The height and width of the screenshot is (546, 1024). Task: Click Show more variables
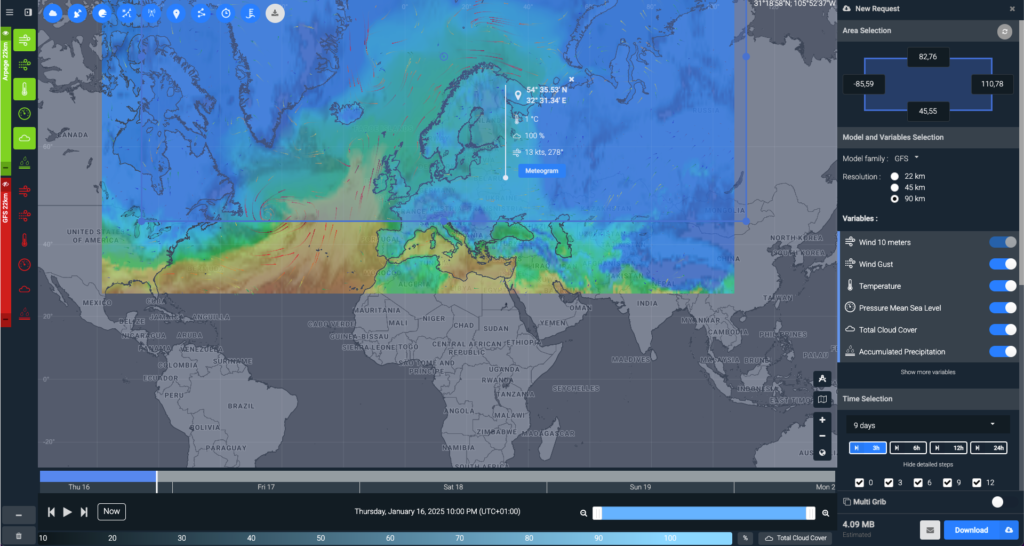927,372
